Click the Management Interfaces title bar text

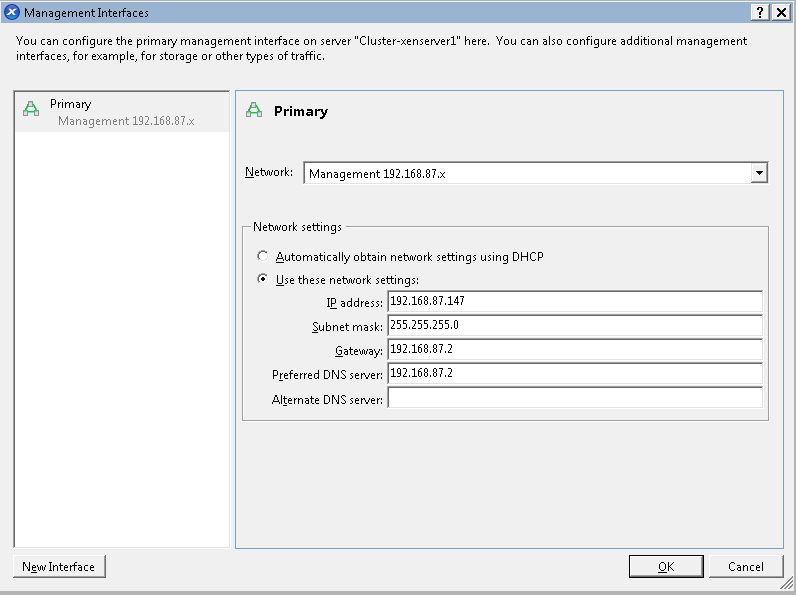(x=86, y=12)
